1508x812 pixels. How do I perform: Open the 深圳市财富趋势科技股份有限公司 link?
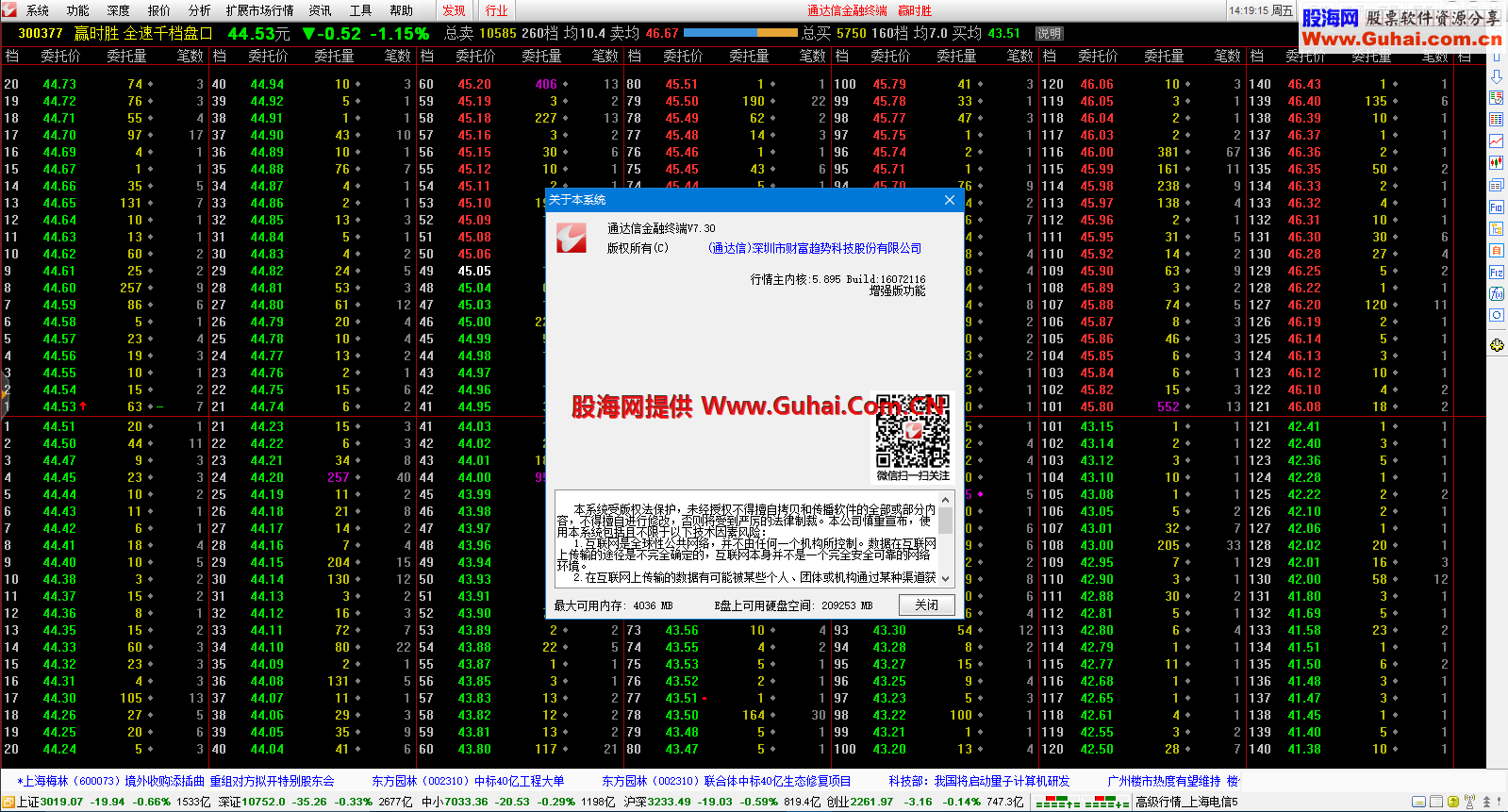pos(815,248)
